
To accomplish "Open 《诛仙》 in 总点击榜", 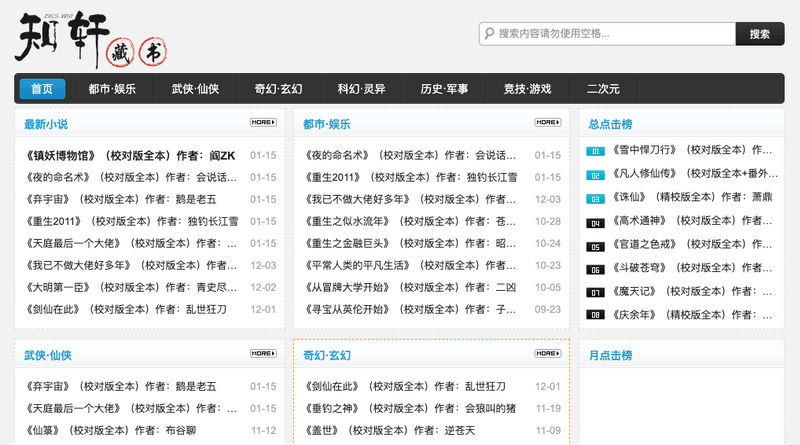I will click(692, 197).
